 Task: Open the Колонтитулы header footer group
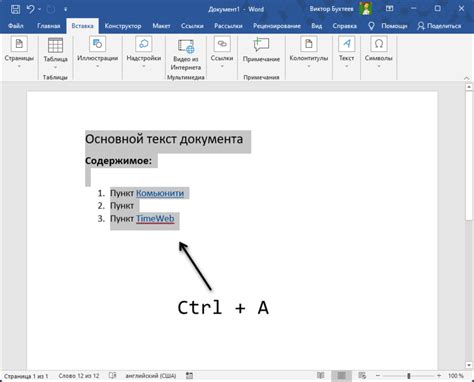pos(309,53)
